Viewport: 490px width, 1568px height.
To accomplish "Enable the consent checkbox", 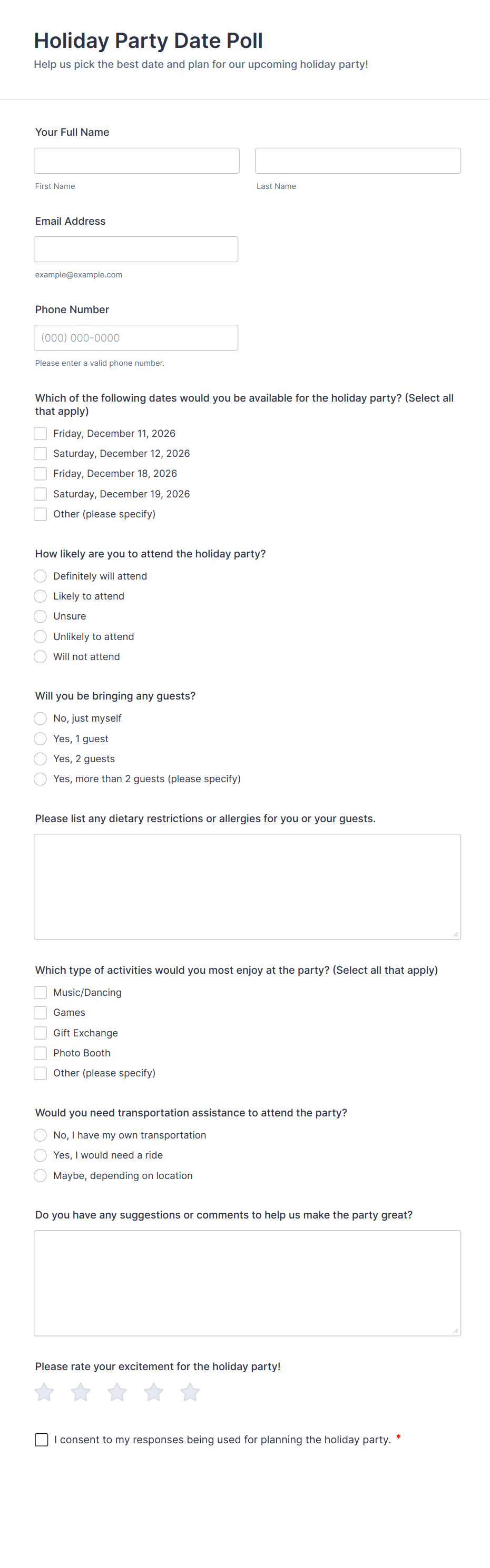I will (x=42, y=1440).
